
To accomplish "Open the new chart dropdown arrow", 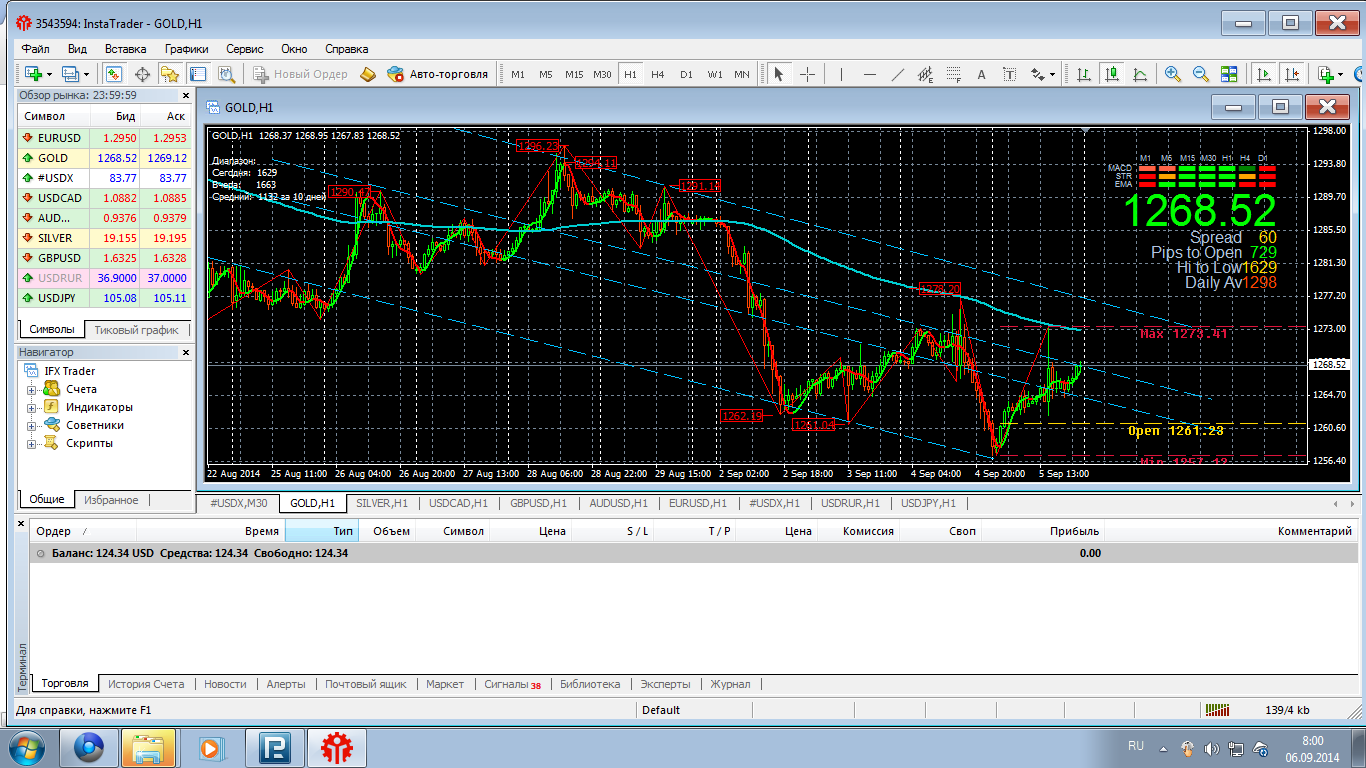I will click(x=49, y=74).
